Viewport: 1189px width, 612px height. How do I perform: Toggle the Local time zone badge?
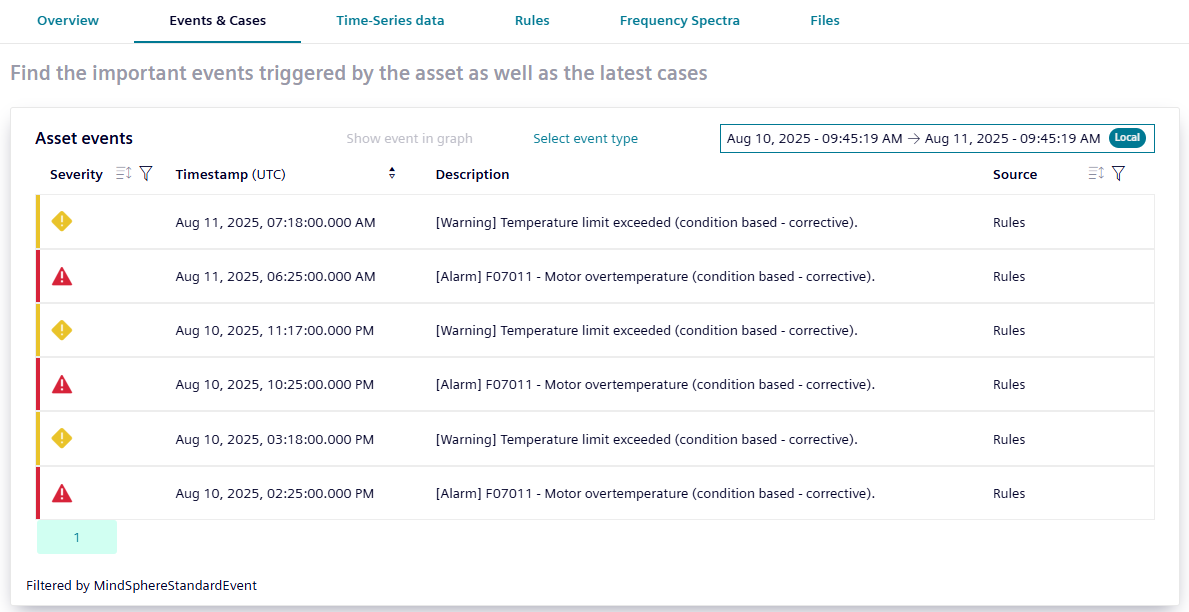(x=1127, y=138)
